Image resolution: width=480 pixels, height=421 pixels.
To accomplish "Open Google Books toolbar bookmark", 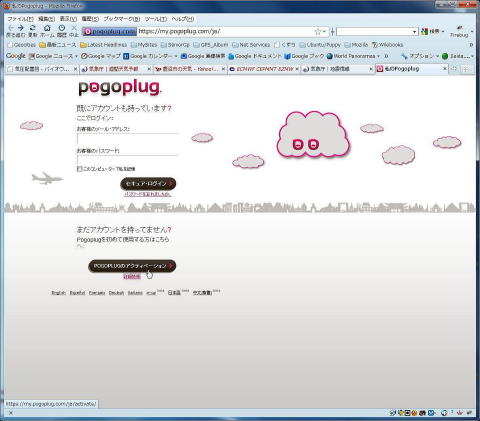I will [x=304, y=56].
